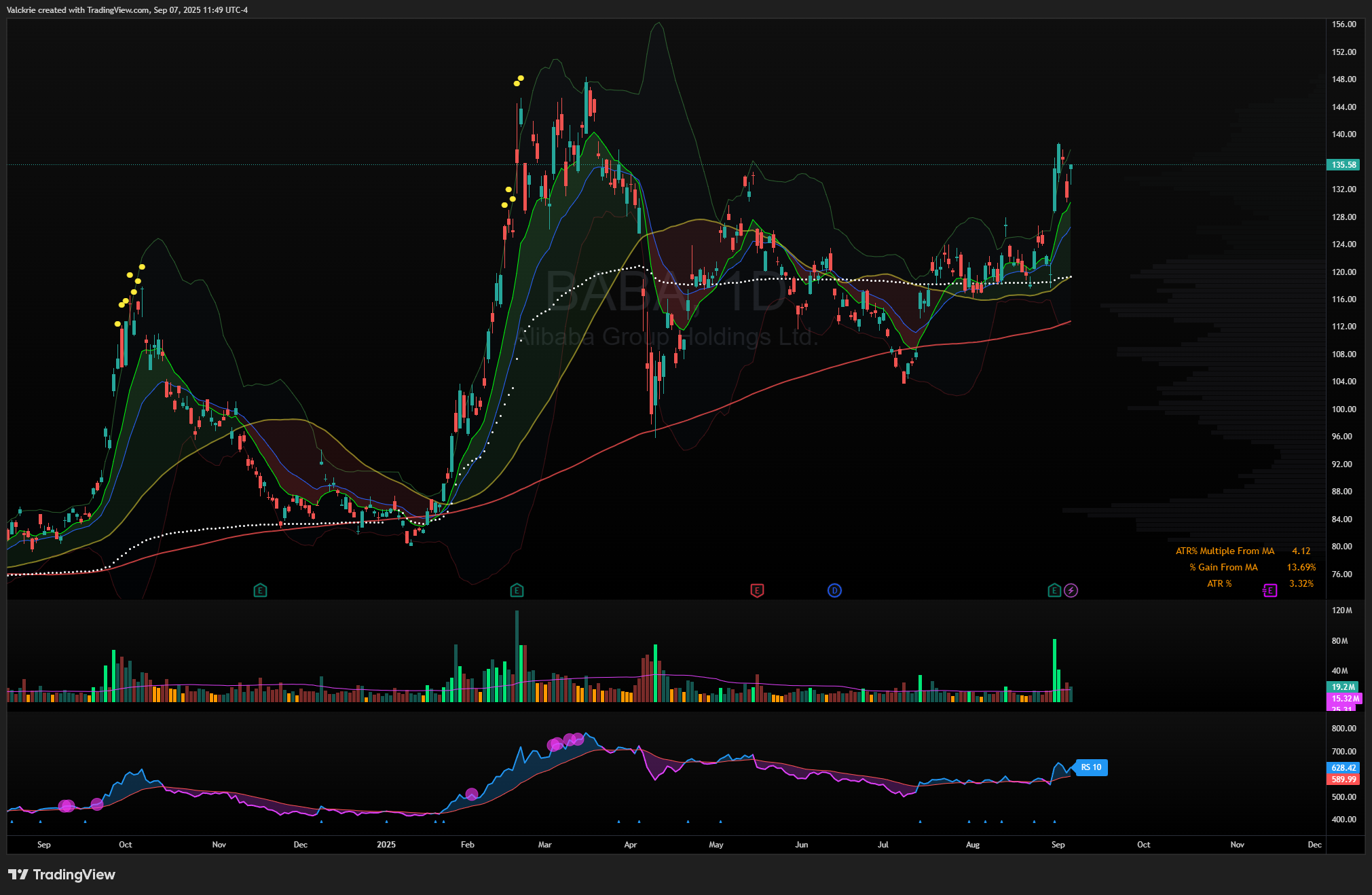Click the purple lightning bolt event icon
This screenshot has height=895, width=1372.
(x=1071, y=590)
